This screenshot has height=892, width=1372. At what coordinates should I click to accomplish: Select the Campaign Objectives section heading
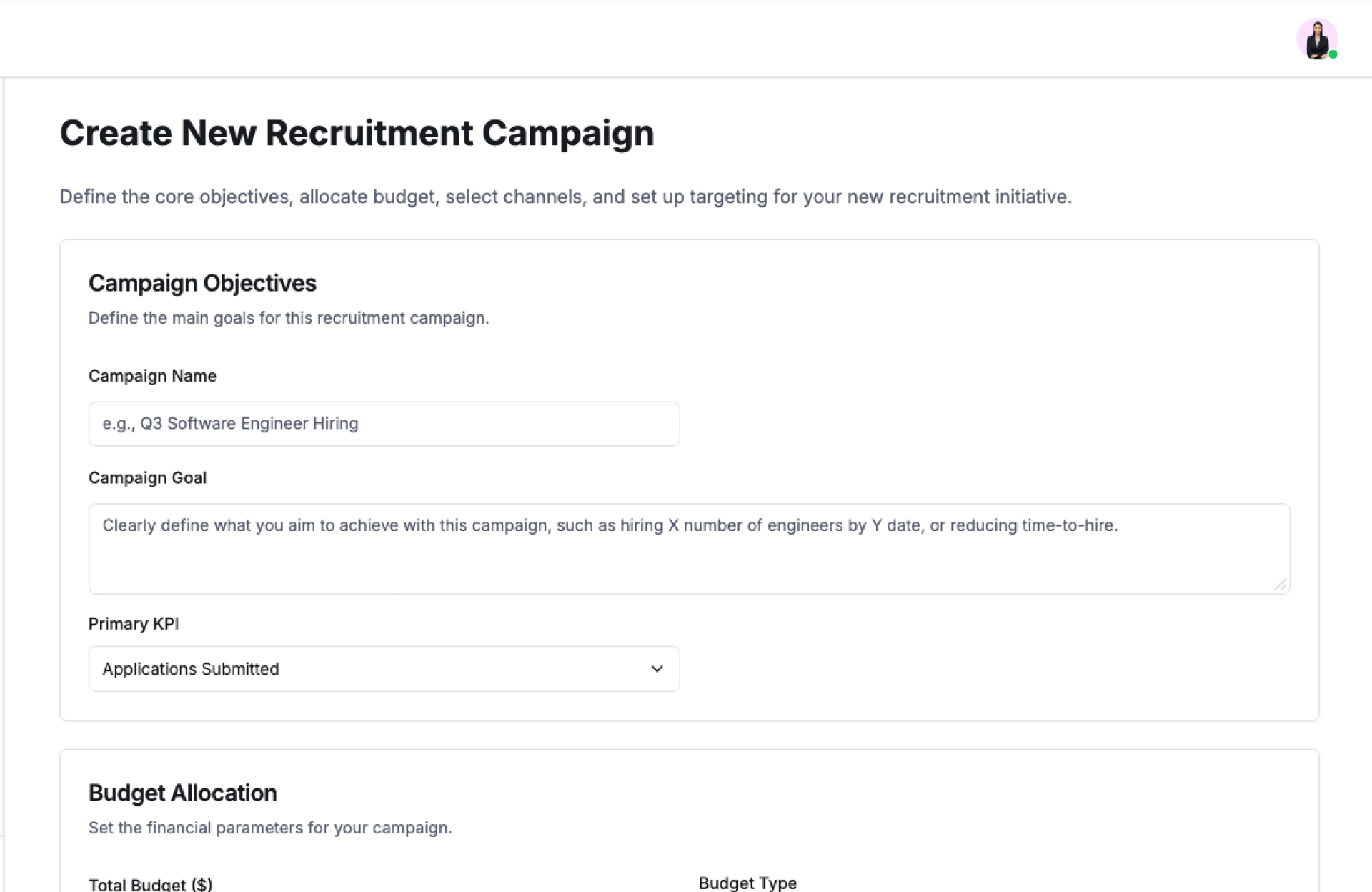[202, 283]
